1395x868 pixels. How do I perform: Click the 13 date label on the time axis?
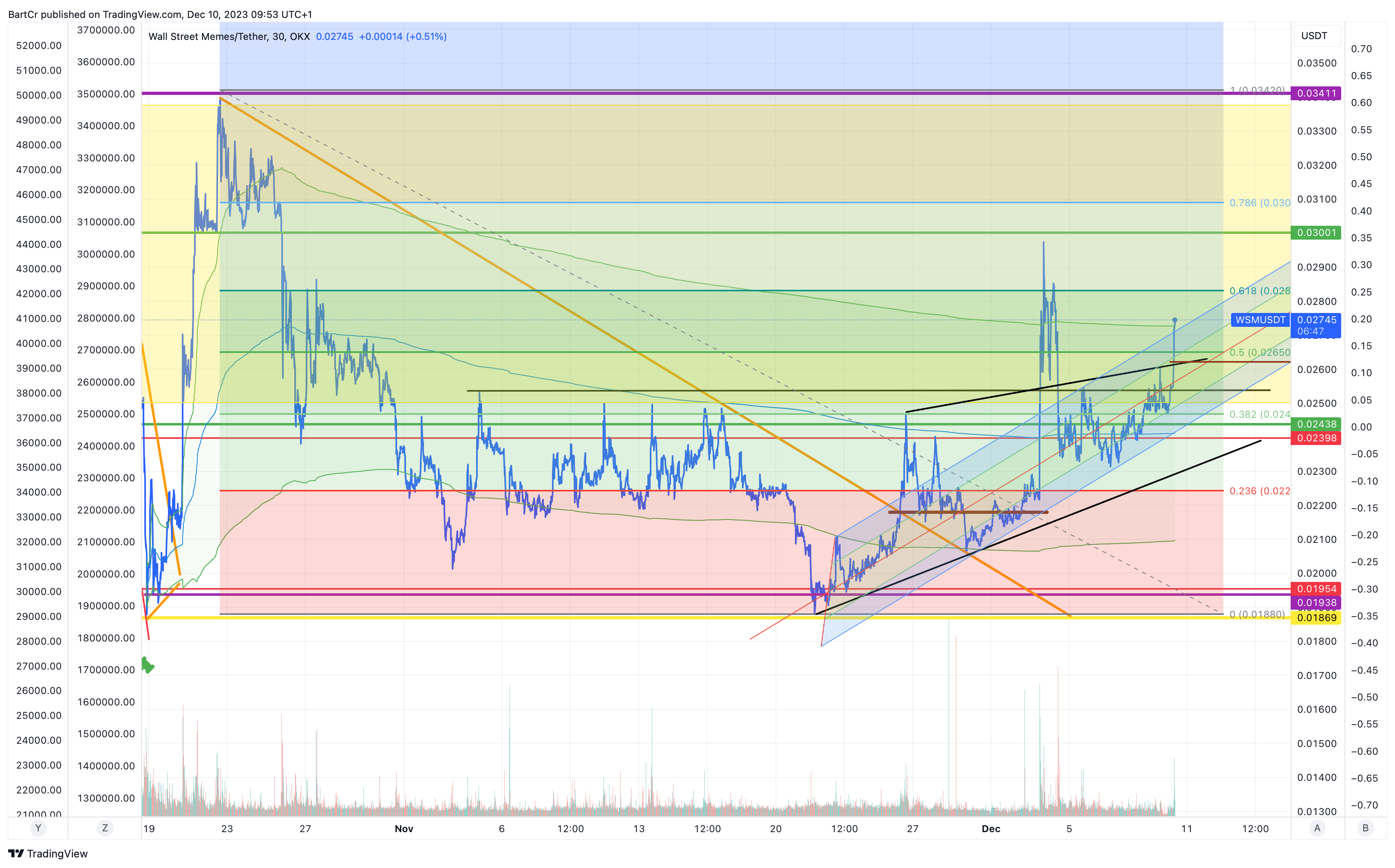coord(639,828)
